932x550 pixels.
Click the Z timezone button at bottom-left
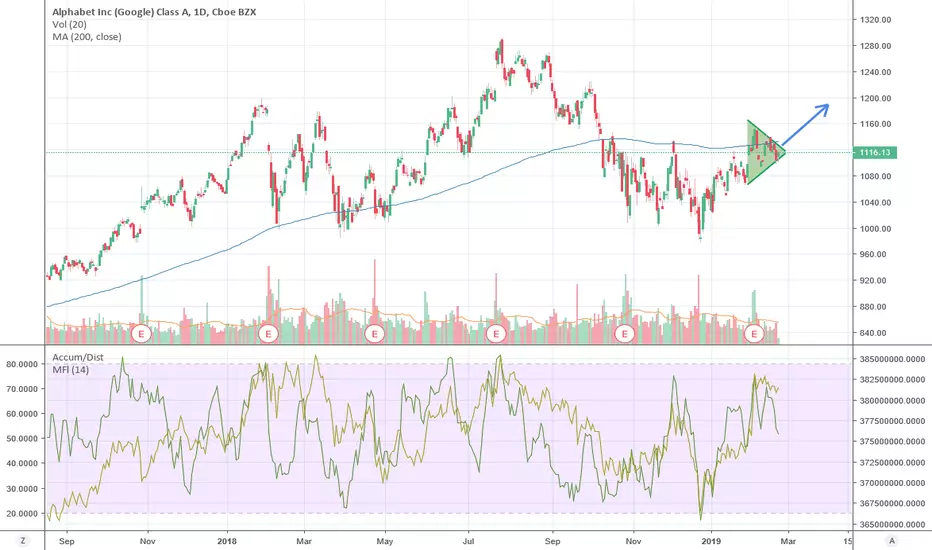(23, 540)
